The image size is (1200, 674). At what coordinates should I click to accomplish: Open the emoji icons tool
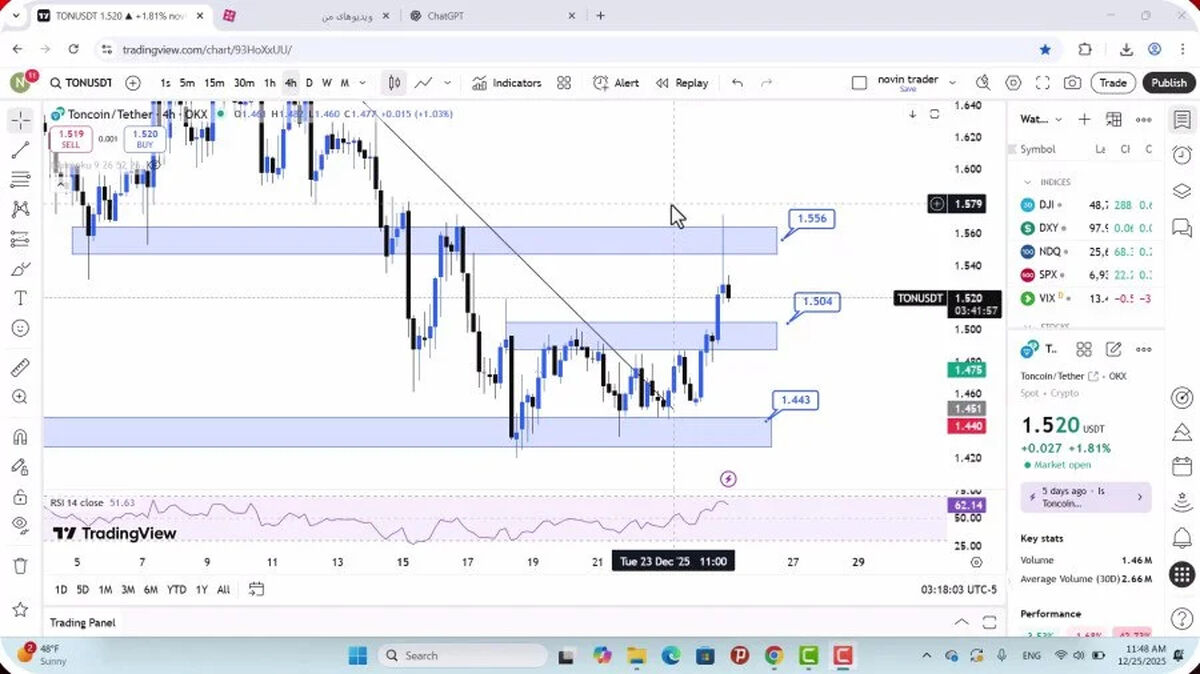(x=20, y=328)
